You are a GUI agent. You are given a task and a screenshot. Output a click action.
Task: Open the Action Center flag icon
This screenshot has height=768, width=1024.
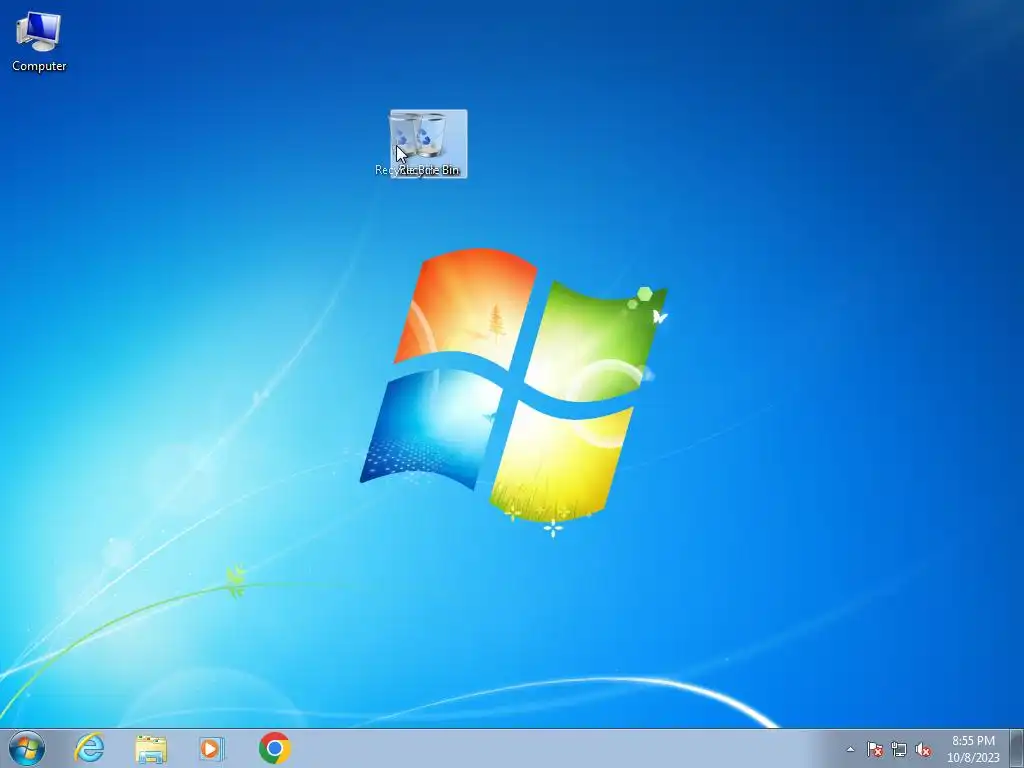tap(874, 749)
